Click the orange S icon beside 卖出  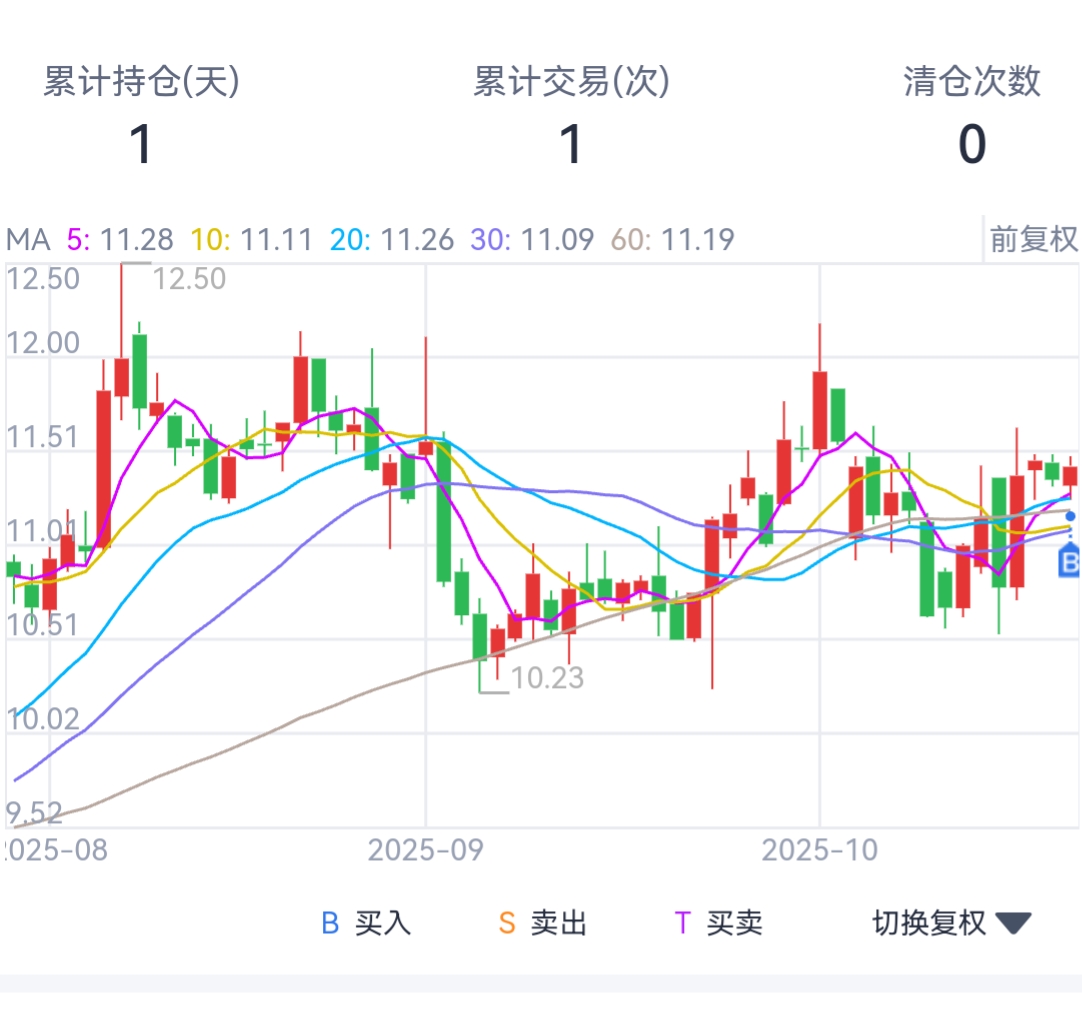(x=507, y=923)
